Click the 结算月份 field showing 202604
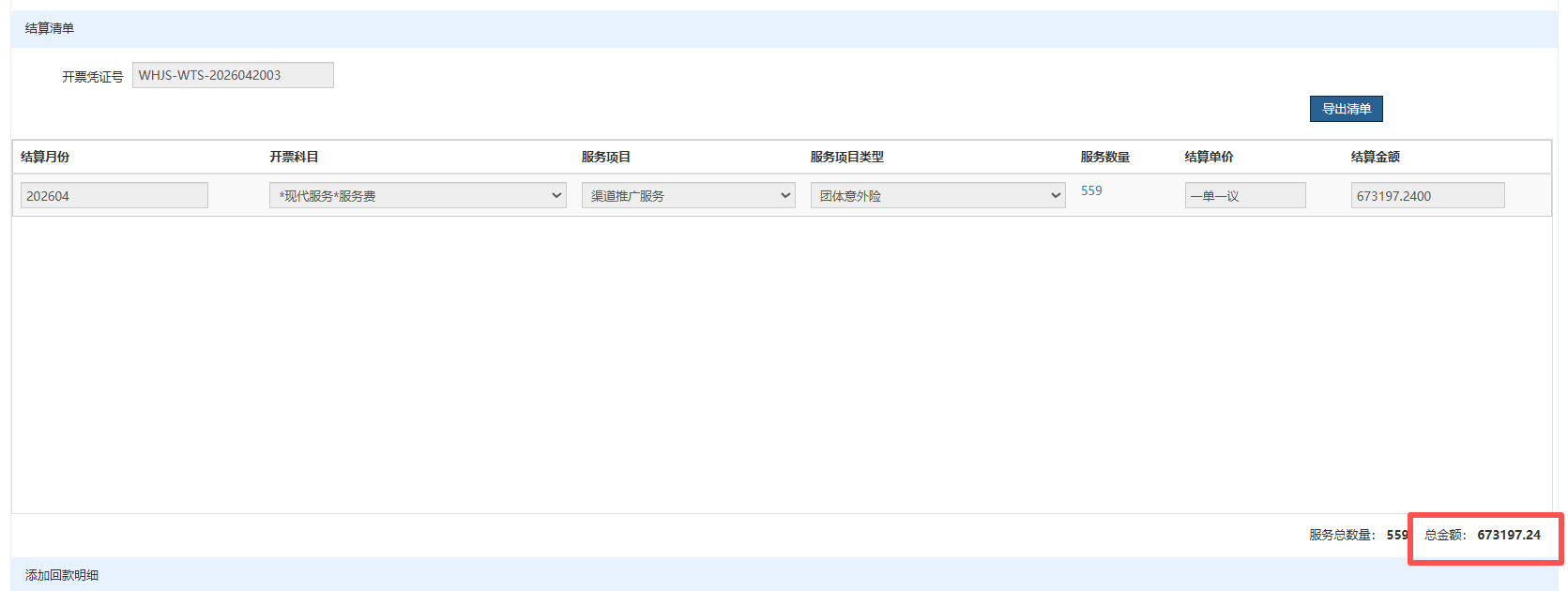Image resolution: width=1568 pixels, height=591 pixels. 114,195
